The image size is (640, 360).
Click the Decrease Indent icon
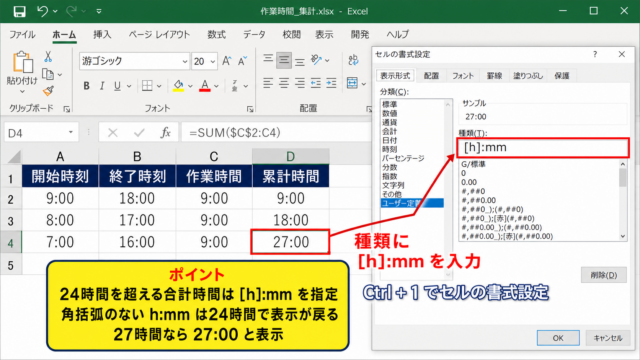316,83
